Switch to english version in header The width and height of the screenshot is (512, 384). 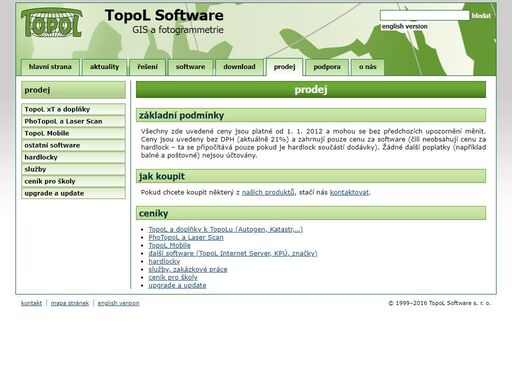pos(404,26)
